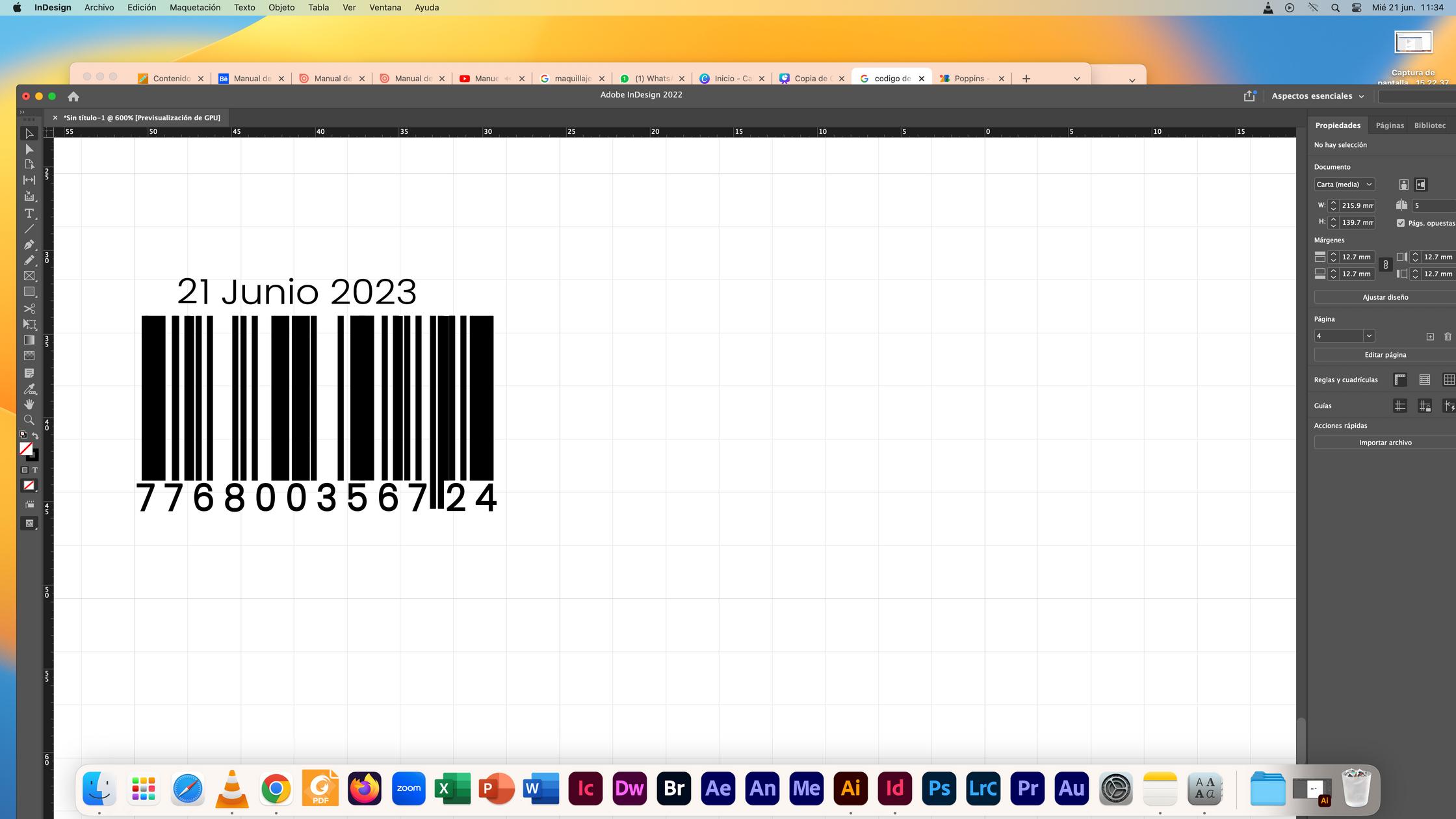Toggle the margins link chain icon
The width and height of the screenshot is (1456, 819).
coord(1385,265)
